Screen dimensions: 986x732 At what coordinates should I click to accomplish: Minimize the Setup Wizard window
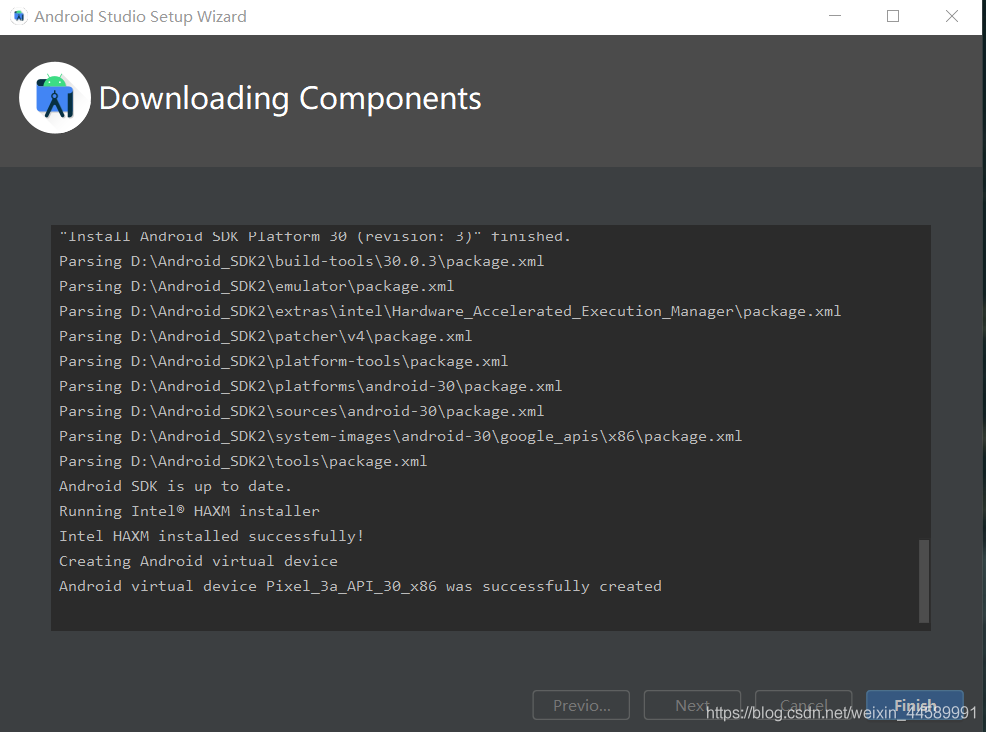tap(835, 16)
